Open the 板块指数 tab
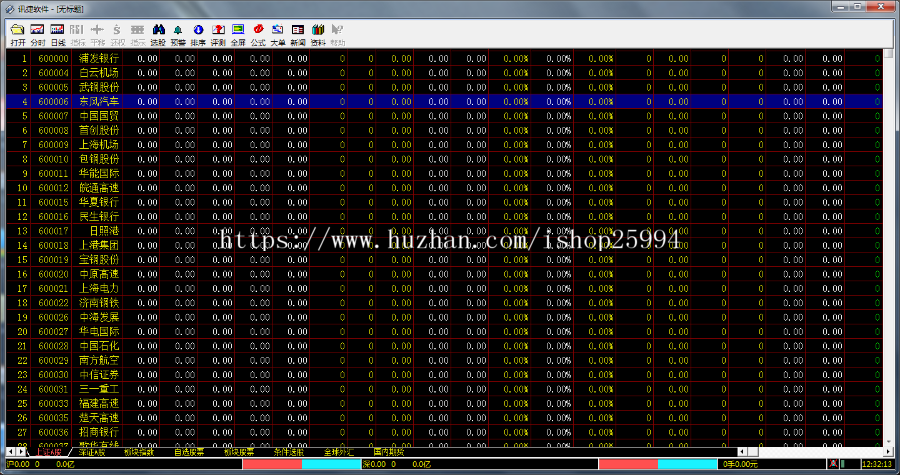The width and height of the screenshot is (900, 475). [139, 452]
